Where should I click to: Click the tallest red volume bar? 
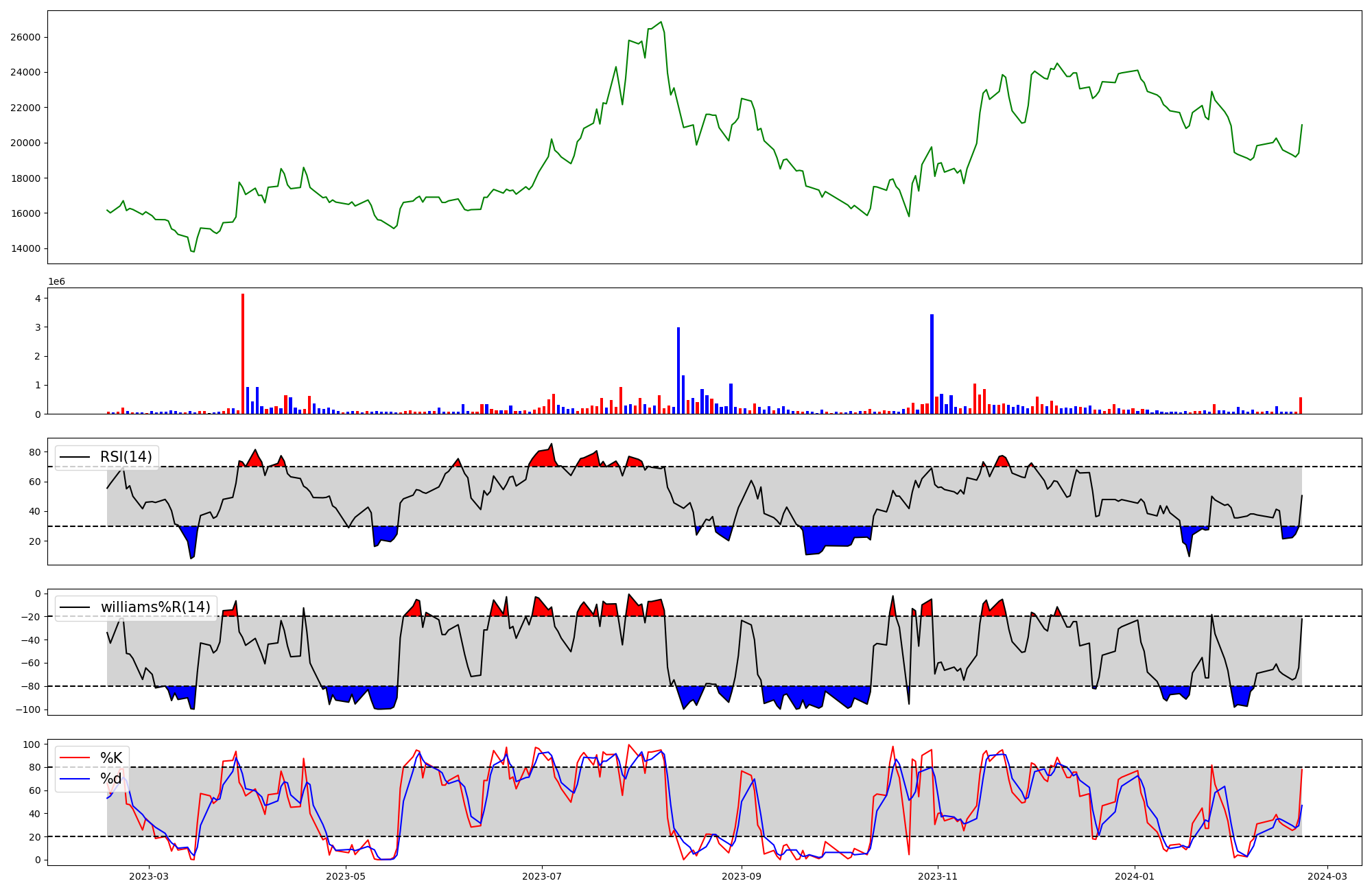coord(243,353)
